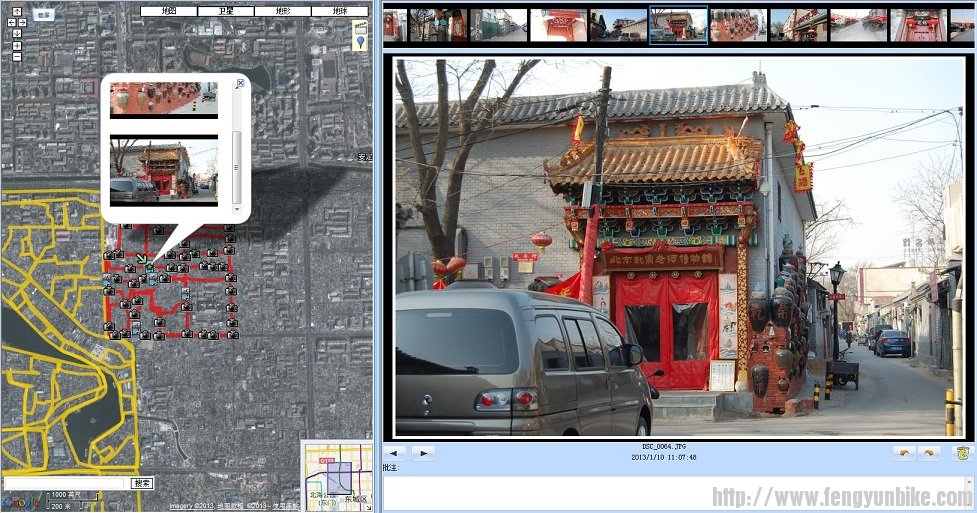Go to the previous photo

(x=395, y=453)
